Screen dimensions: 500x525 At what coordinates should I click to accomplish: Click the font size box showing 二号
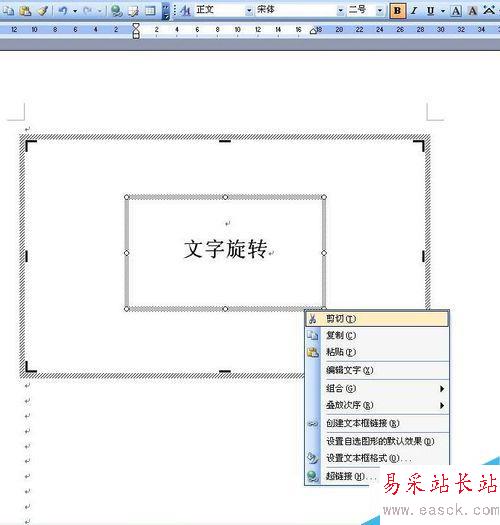click(362, 10)
